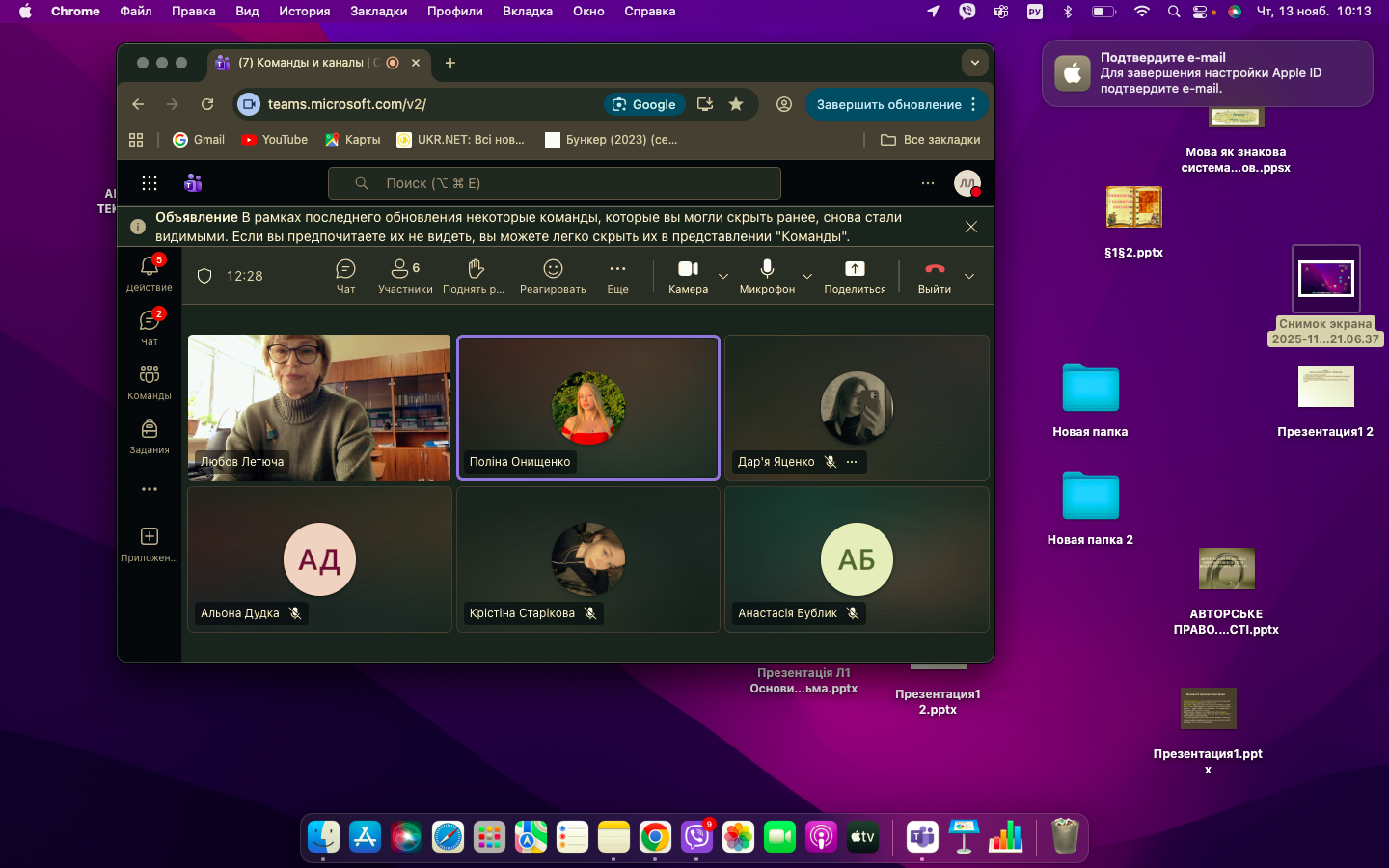Open Команды teams in the sidebar
Viewport: 1389px width, 868px height.
pyautogui.click(x=150, y=382)
